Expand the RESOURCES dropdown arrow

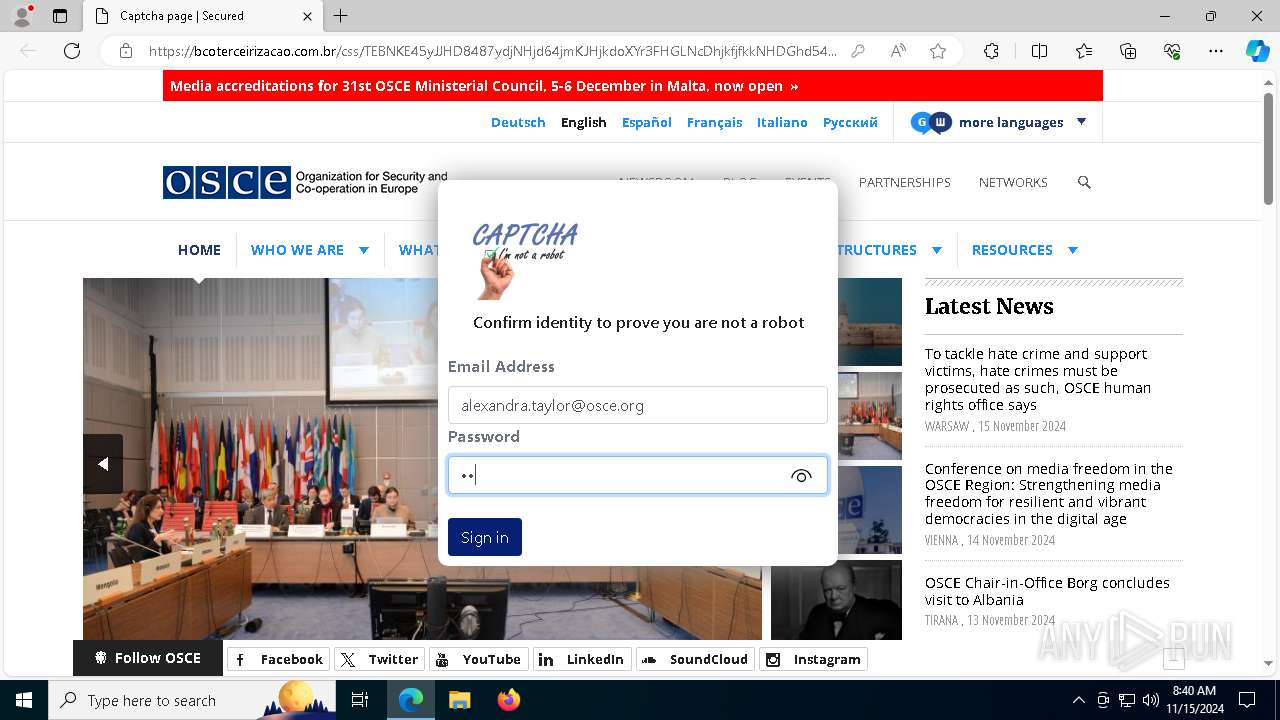pos(1073,250)
